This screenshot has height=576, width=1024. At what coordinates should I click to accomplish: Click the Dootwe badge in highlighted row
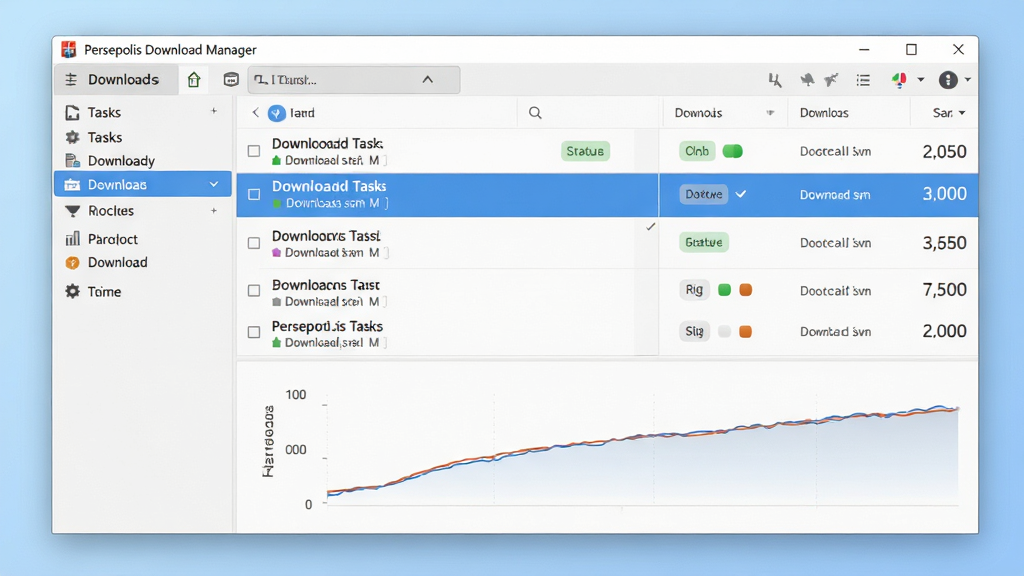(703, 194)
